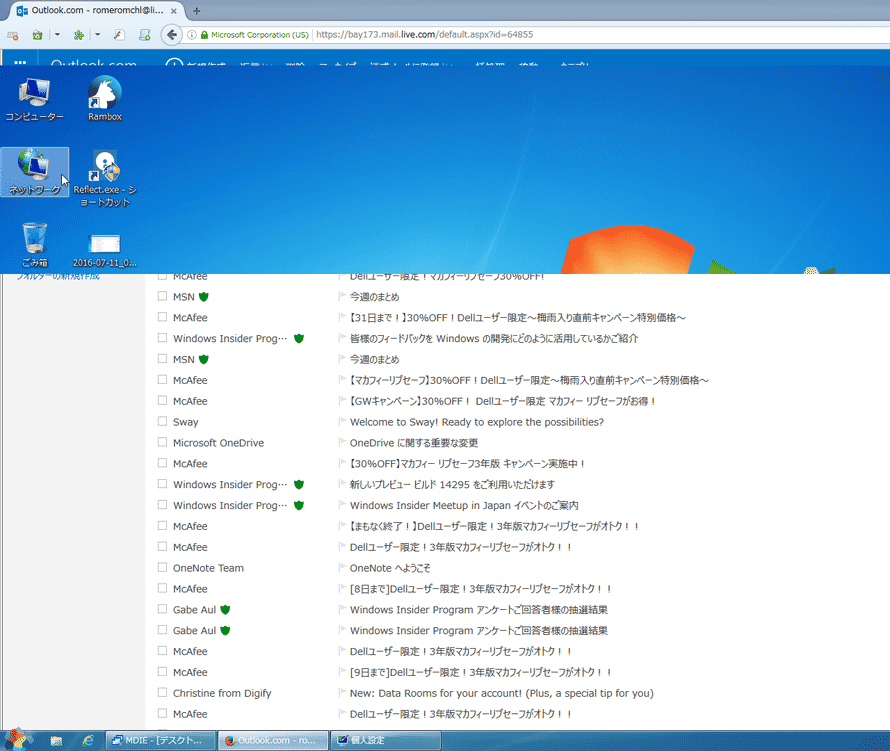Screen dimensions: 890x751
Task: Open the 'Welcome to Sway!' email
Action: (x=477, y=422)
